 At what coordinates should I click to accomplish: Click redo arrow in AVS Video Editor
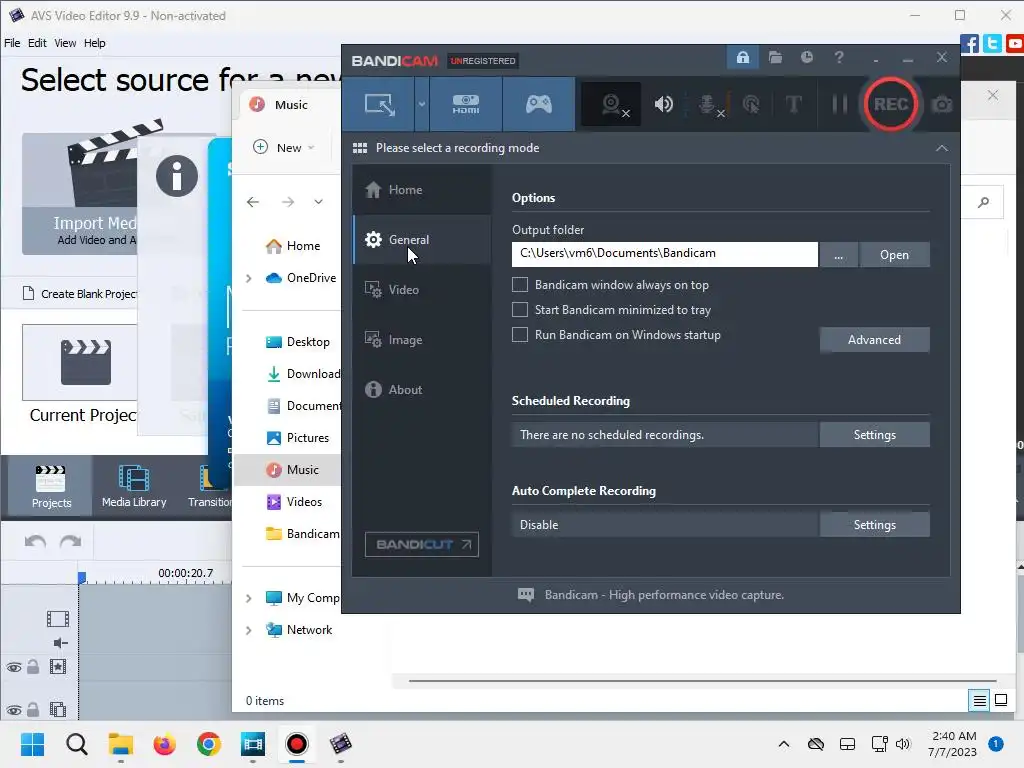71,541
